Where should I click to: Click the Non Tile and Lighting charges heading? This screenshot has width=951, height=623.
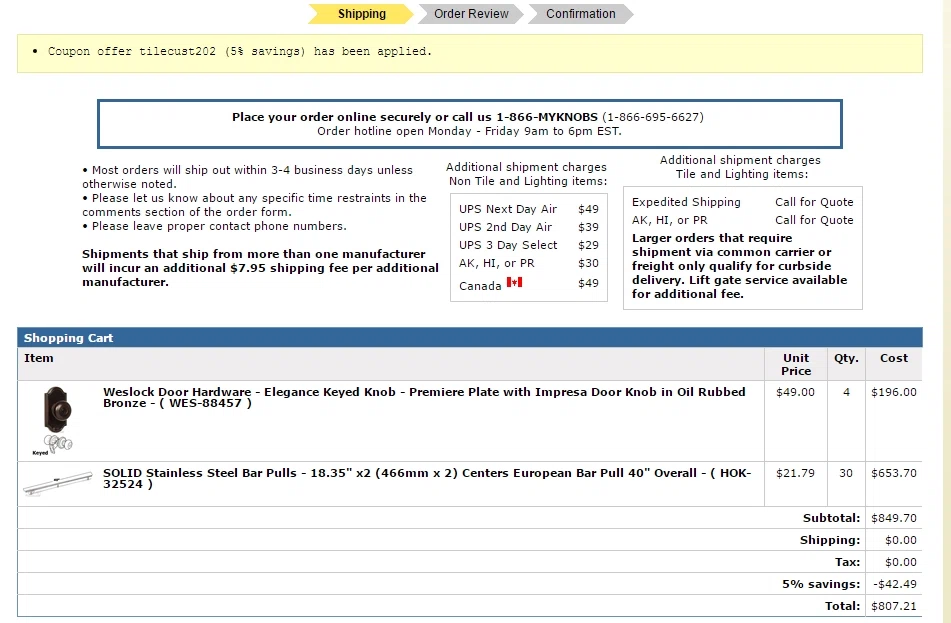[x=526, y=174]
